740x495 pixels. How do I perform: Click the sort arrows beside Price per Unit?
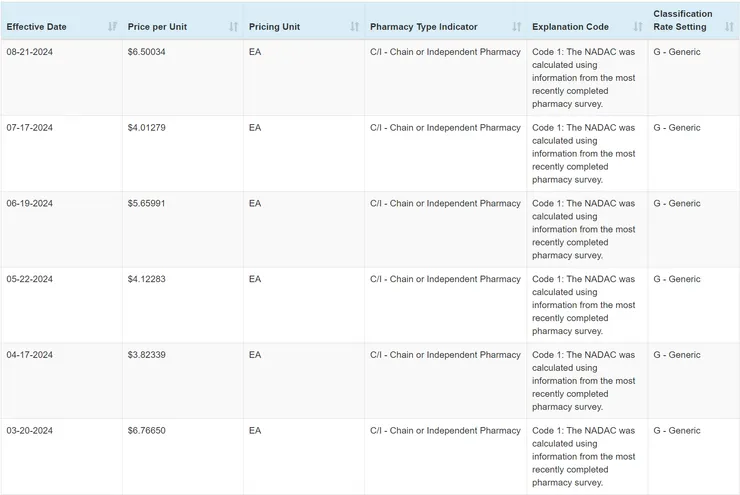(x=233, y=27)
